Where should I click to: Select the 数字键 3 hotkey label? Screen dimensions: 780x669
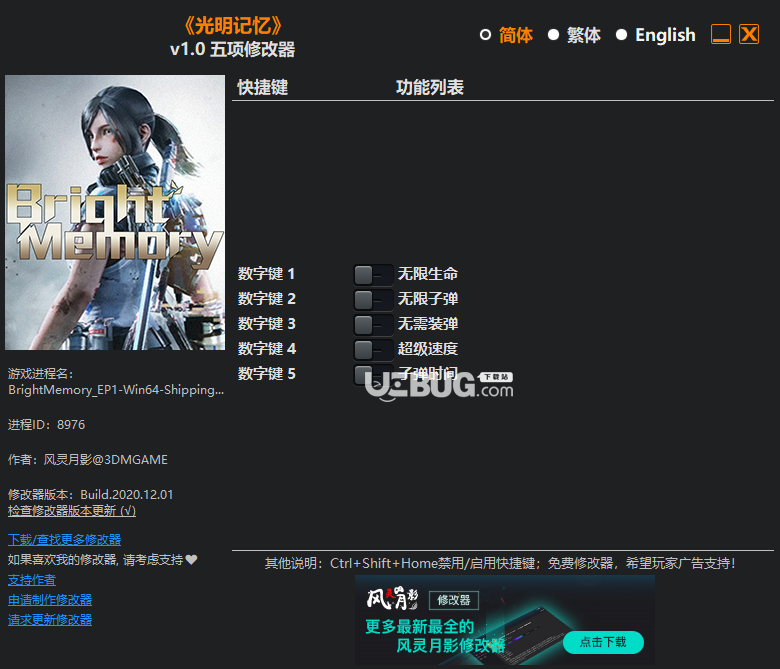point(267,323)
